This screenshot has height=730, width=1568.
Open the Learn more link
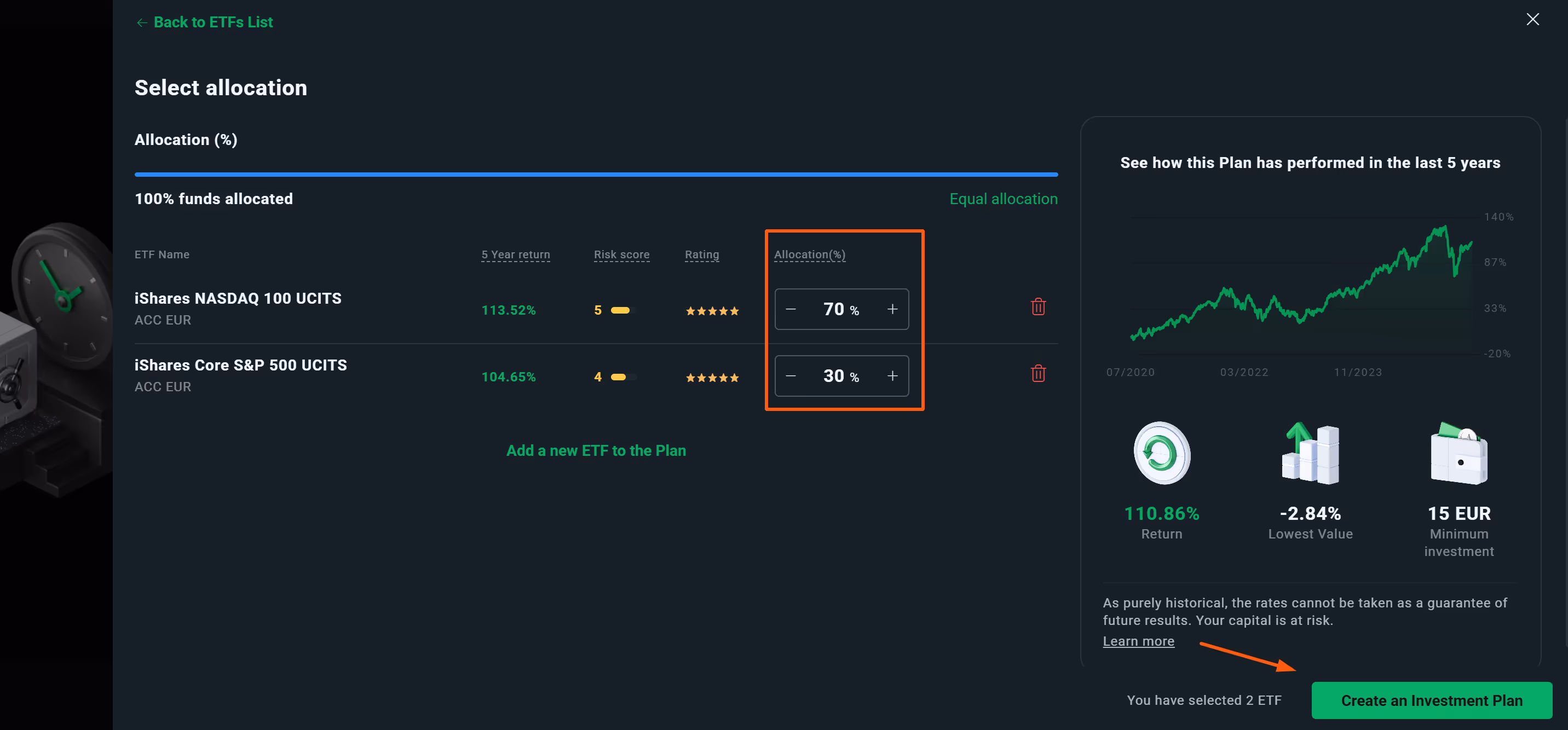pyautogui.click(x=1138, y=641)
